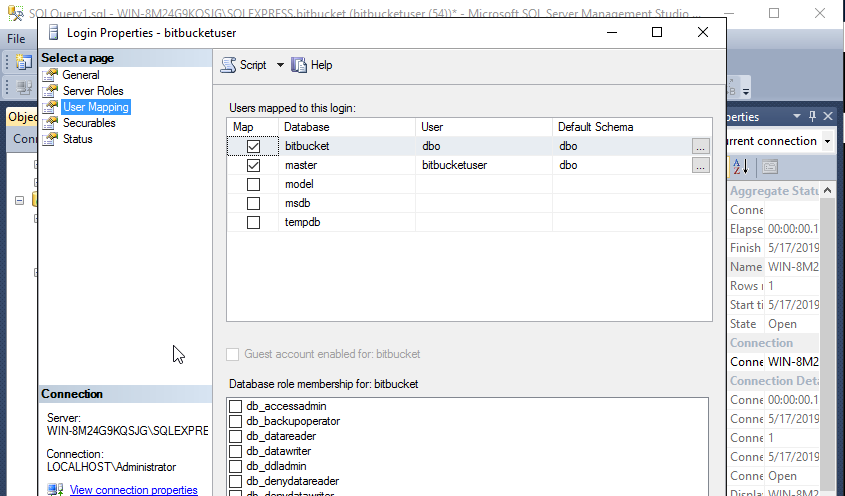Click the Map column header
The image size is (845, 496).
252,127
